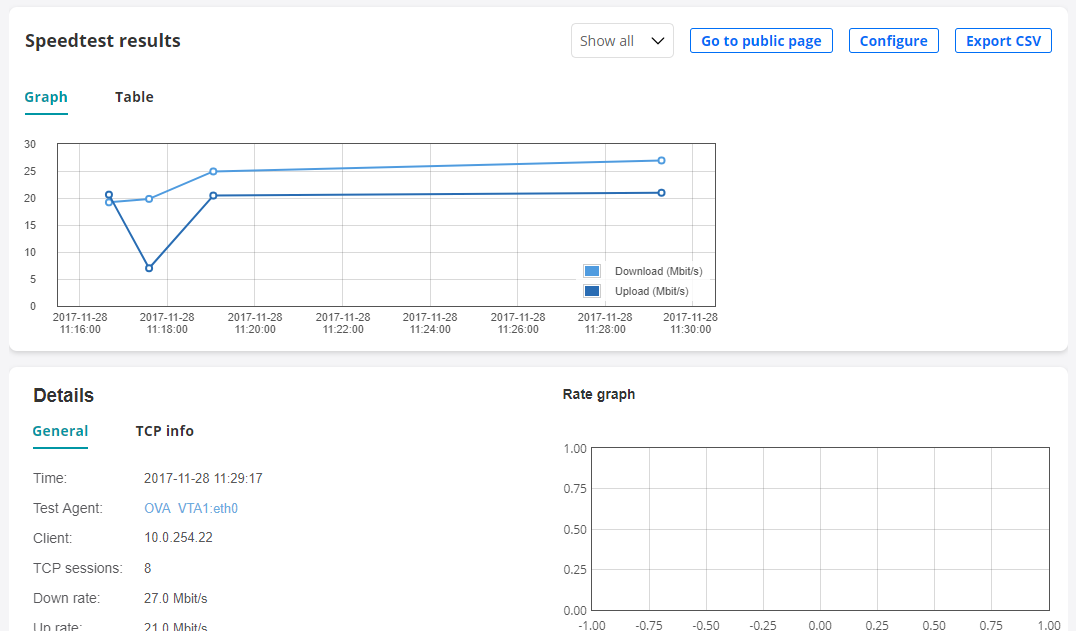
Task: Select the last upload point at 21 Mbit/s
Action: (x=661, y=193)
